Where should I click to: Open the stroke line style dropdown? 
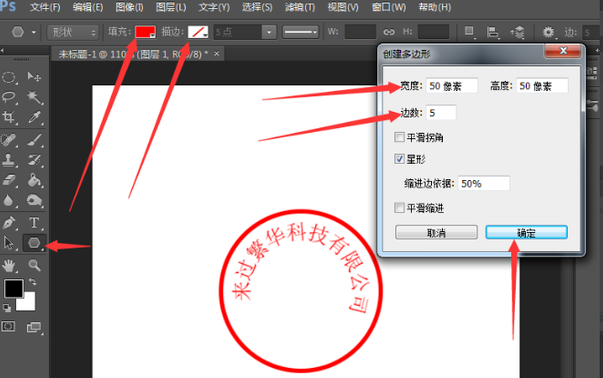(301, 32)
